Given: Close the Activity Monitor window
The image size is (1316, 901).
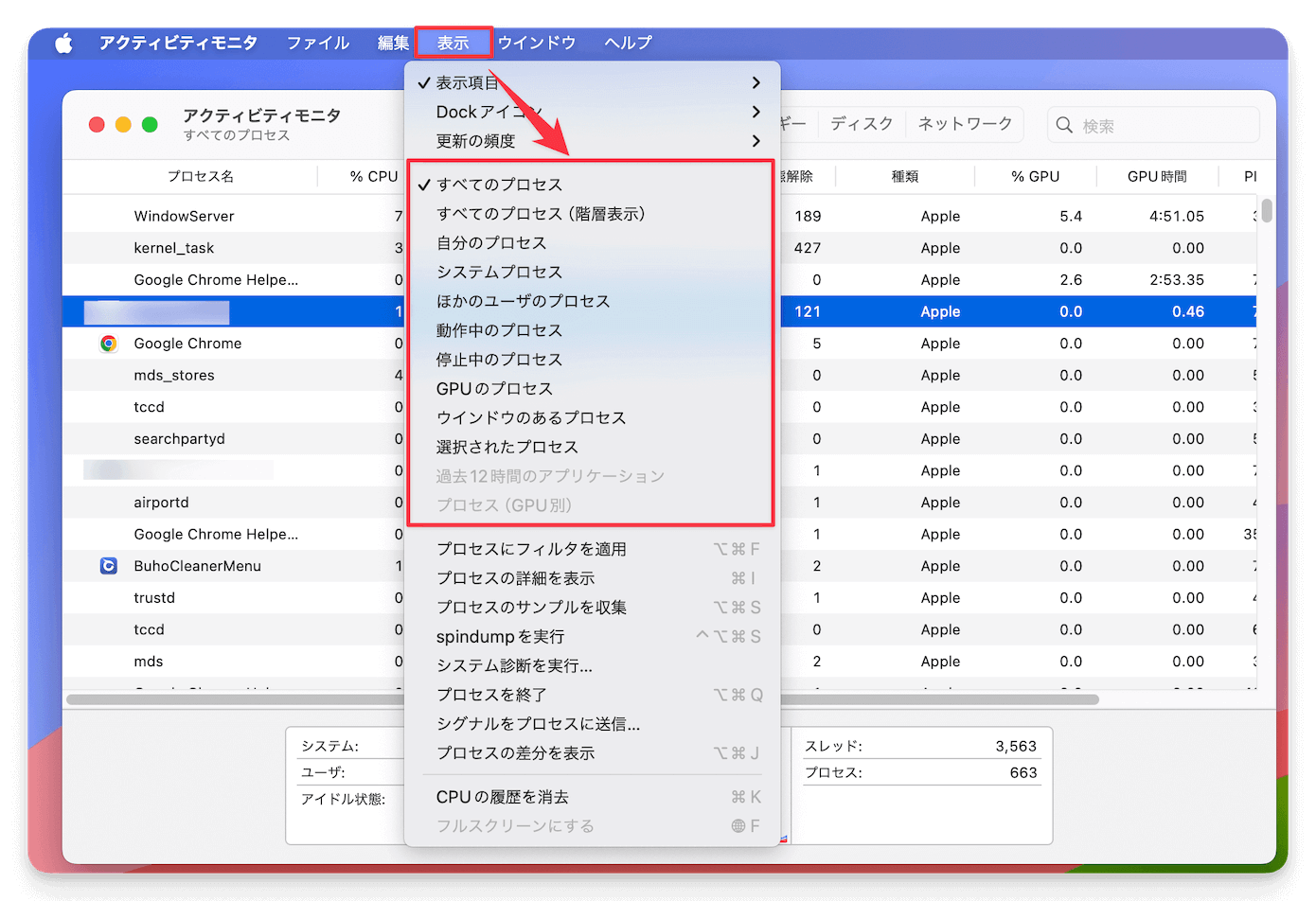Looking at the screenshot, I should (x=97, y=125).
